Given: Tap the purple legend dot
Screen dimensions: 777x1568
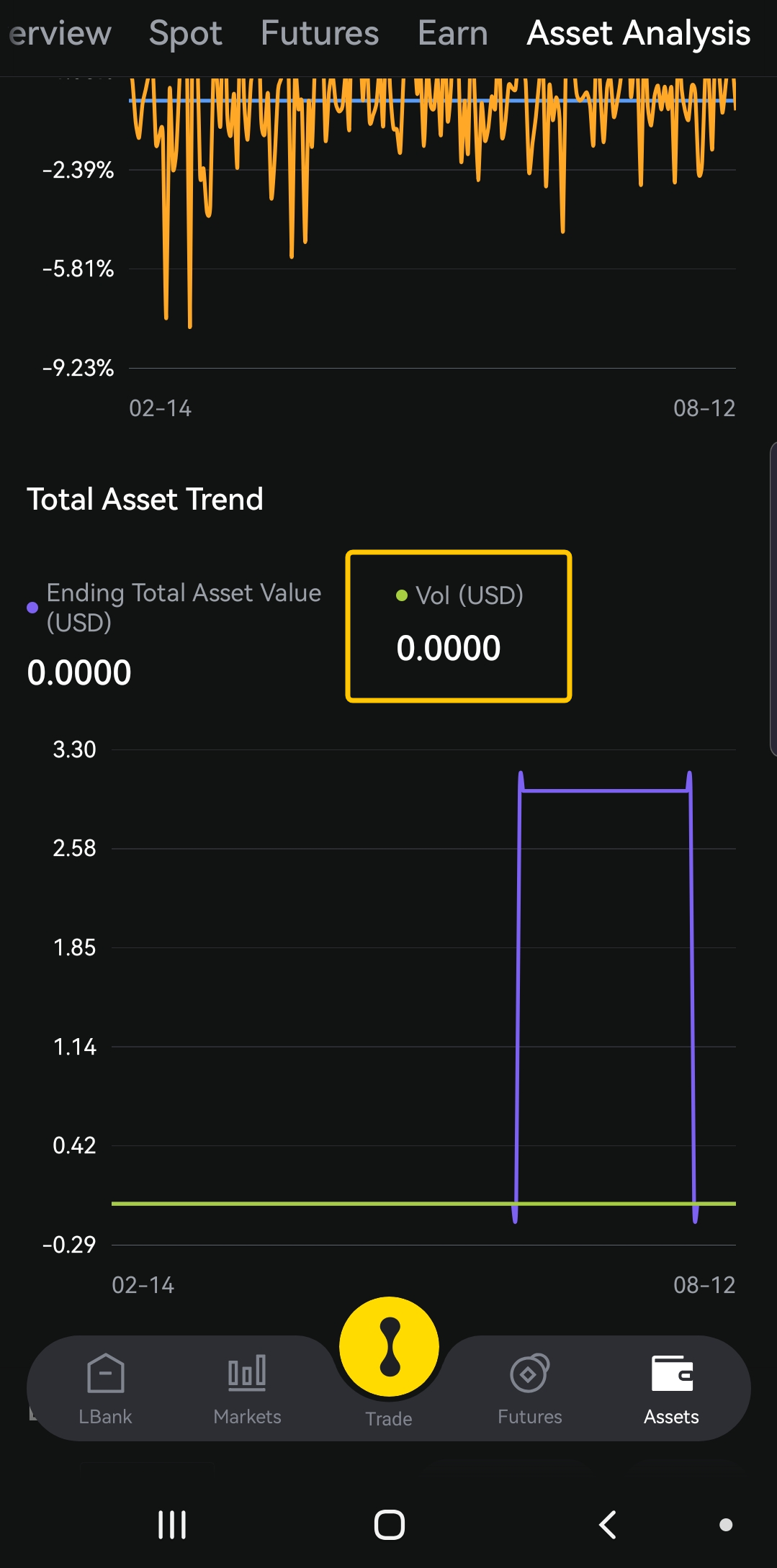Looking at the screenshot, I should (x=32, y=608).
